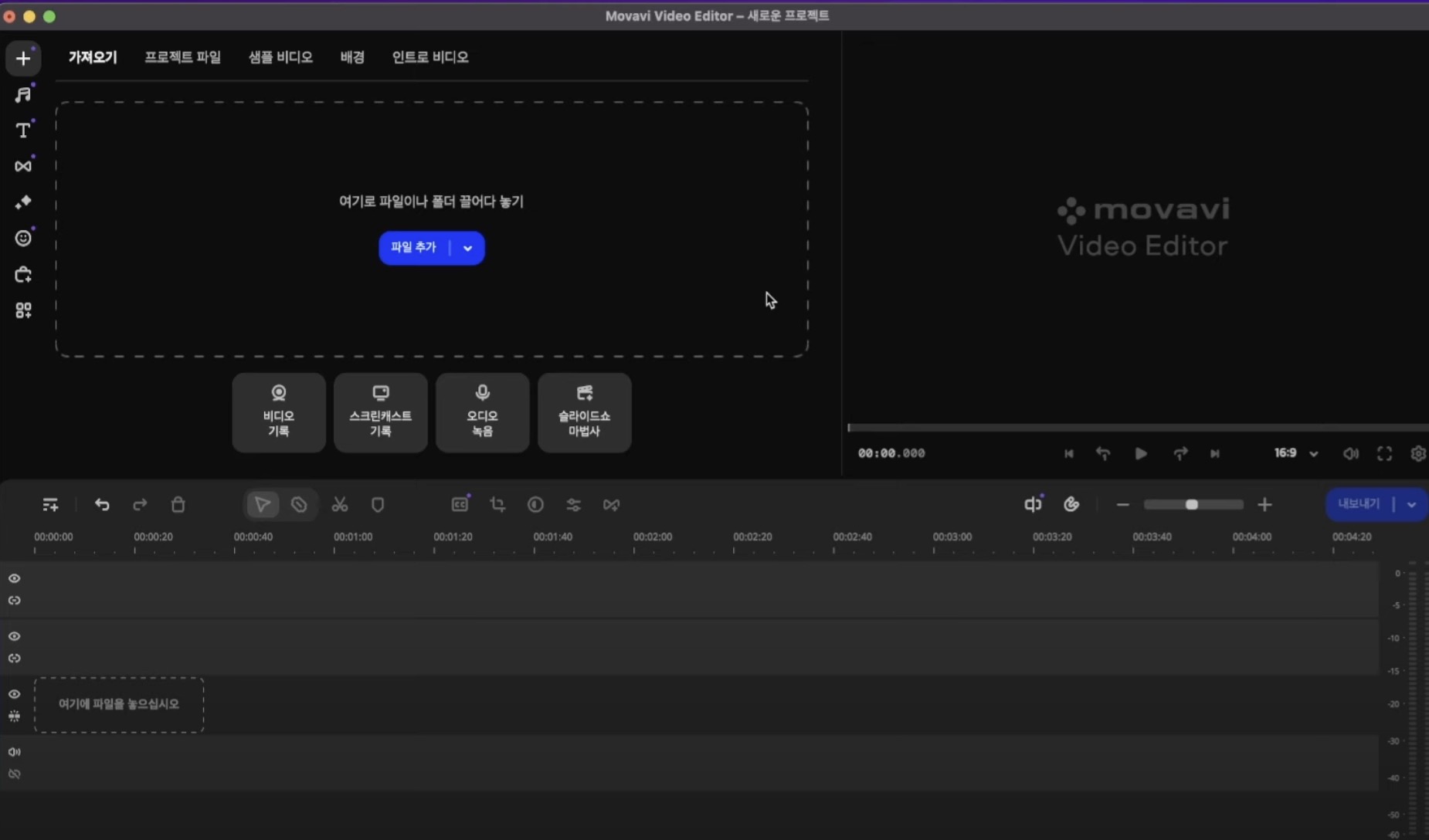Click the audio detach icon near zoom
1429x840 pixels.
point(1033,504)
